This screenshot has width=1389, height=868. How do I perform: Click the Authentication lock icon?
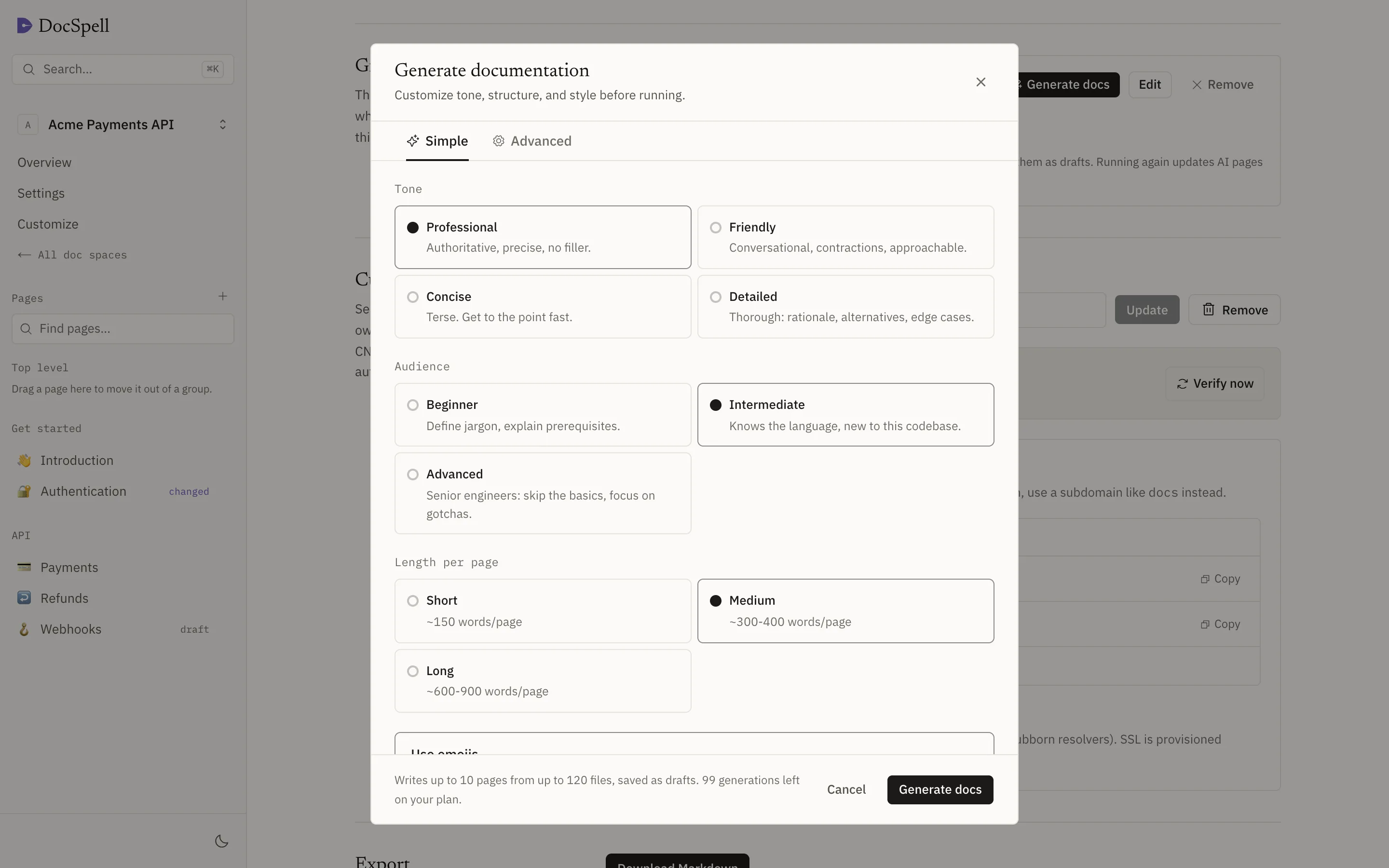pyautogui.click(x=24, y=491)
